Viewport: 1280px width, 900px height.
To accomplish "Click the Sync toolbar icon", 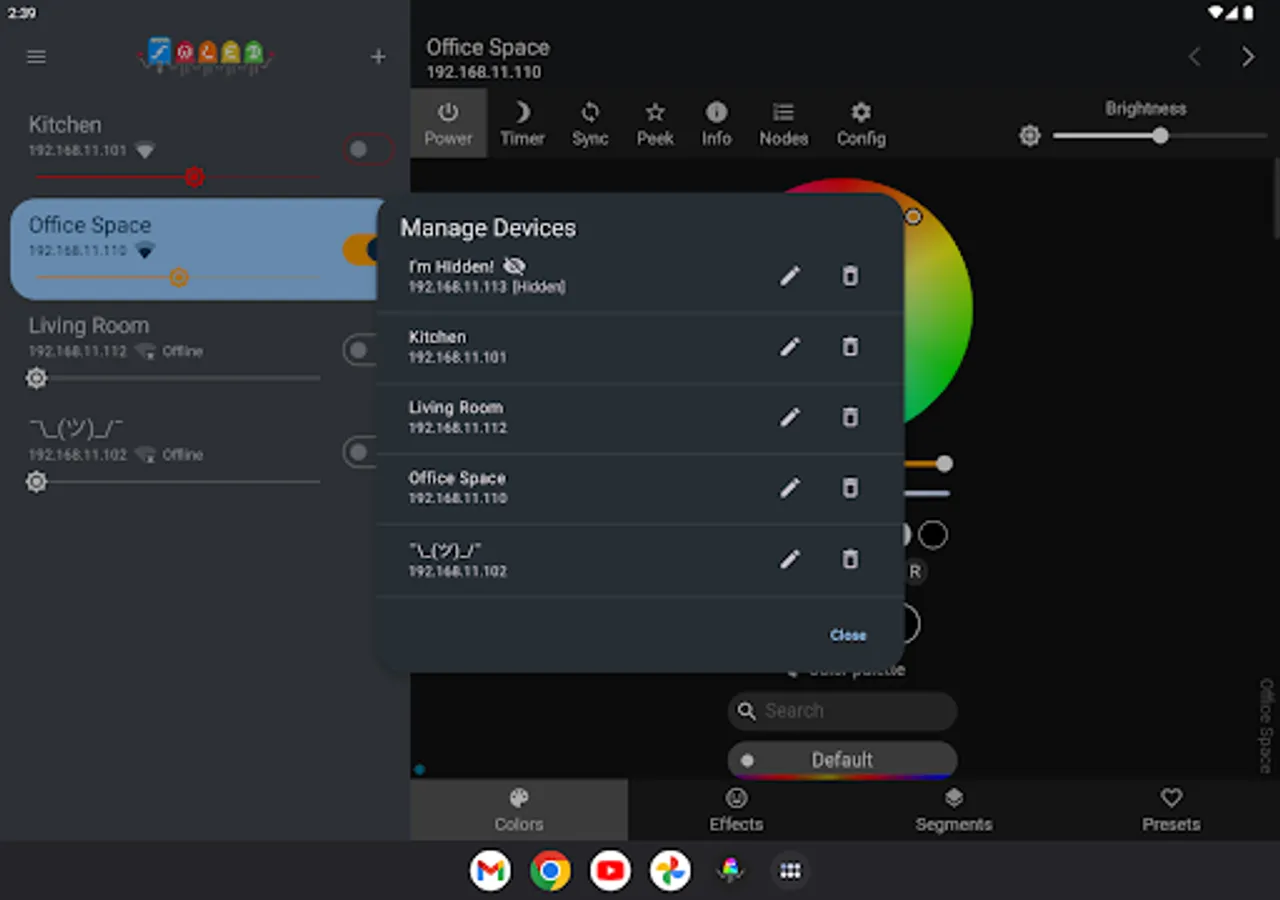I will (590, 124).
